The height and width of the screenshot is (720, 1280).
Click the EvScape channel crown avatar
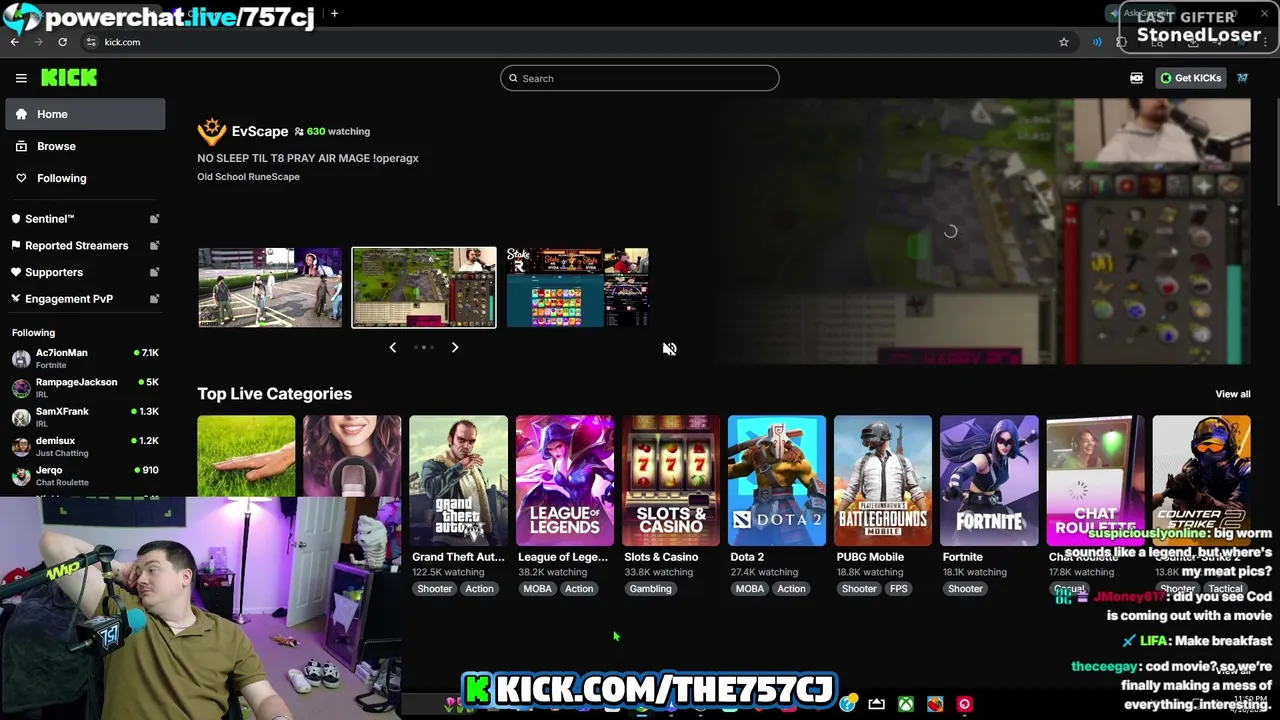click(212, 131)
